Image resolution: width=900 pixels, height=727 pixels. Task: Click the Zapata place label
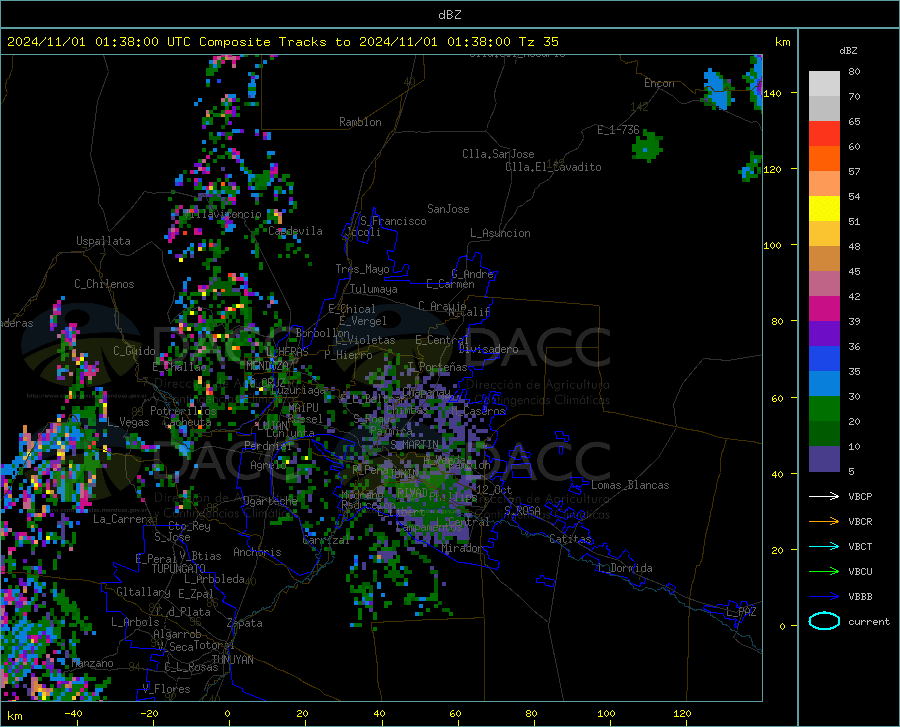point(245,623)
